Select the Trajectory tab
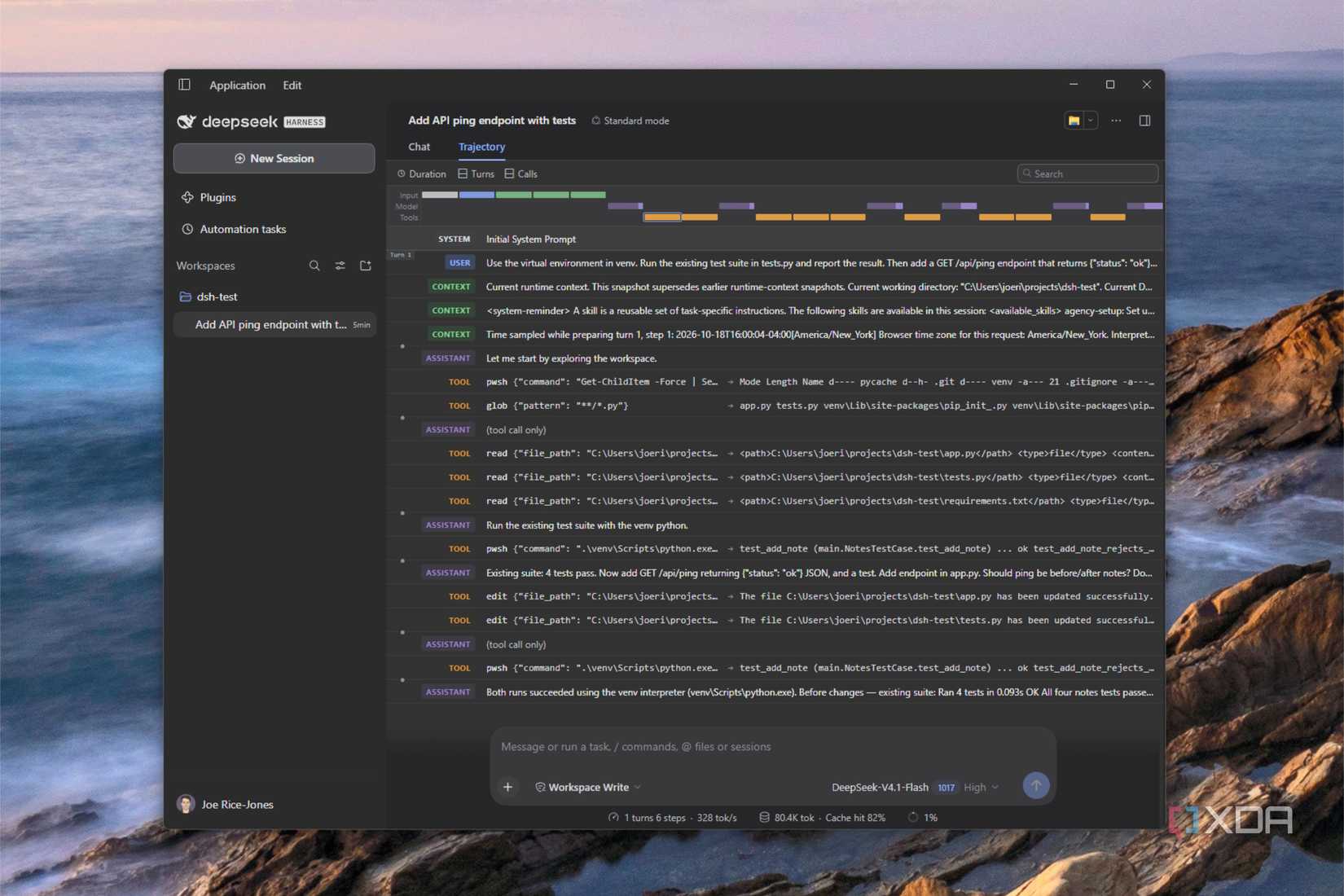 point(481,147)
